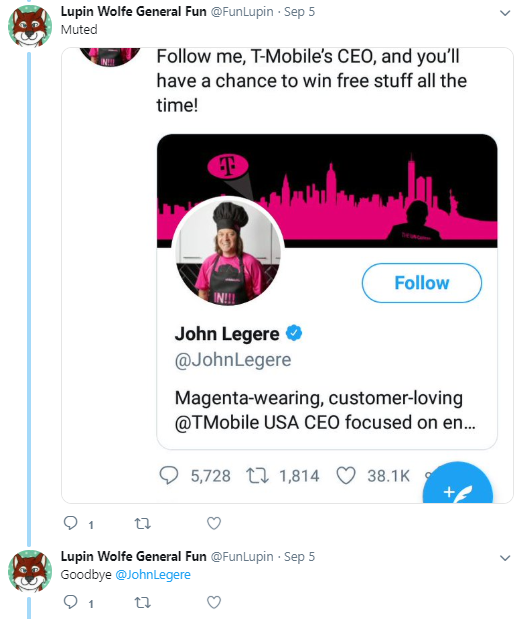Viewport: 521px width, 619px height.
Task: Open the fox avatar on the Goodbye tweet
Action: tap(30, 571)
